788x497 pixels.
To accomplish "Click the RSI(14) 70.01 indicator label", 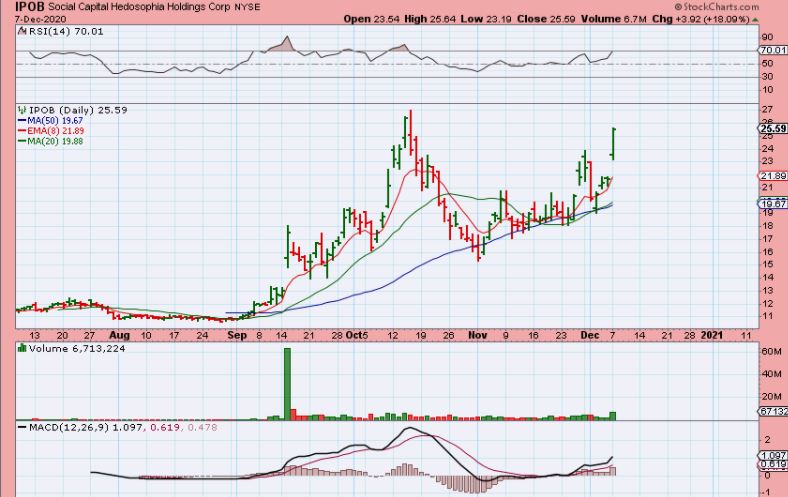I will point(66,31).
